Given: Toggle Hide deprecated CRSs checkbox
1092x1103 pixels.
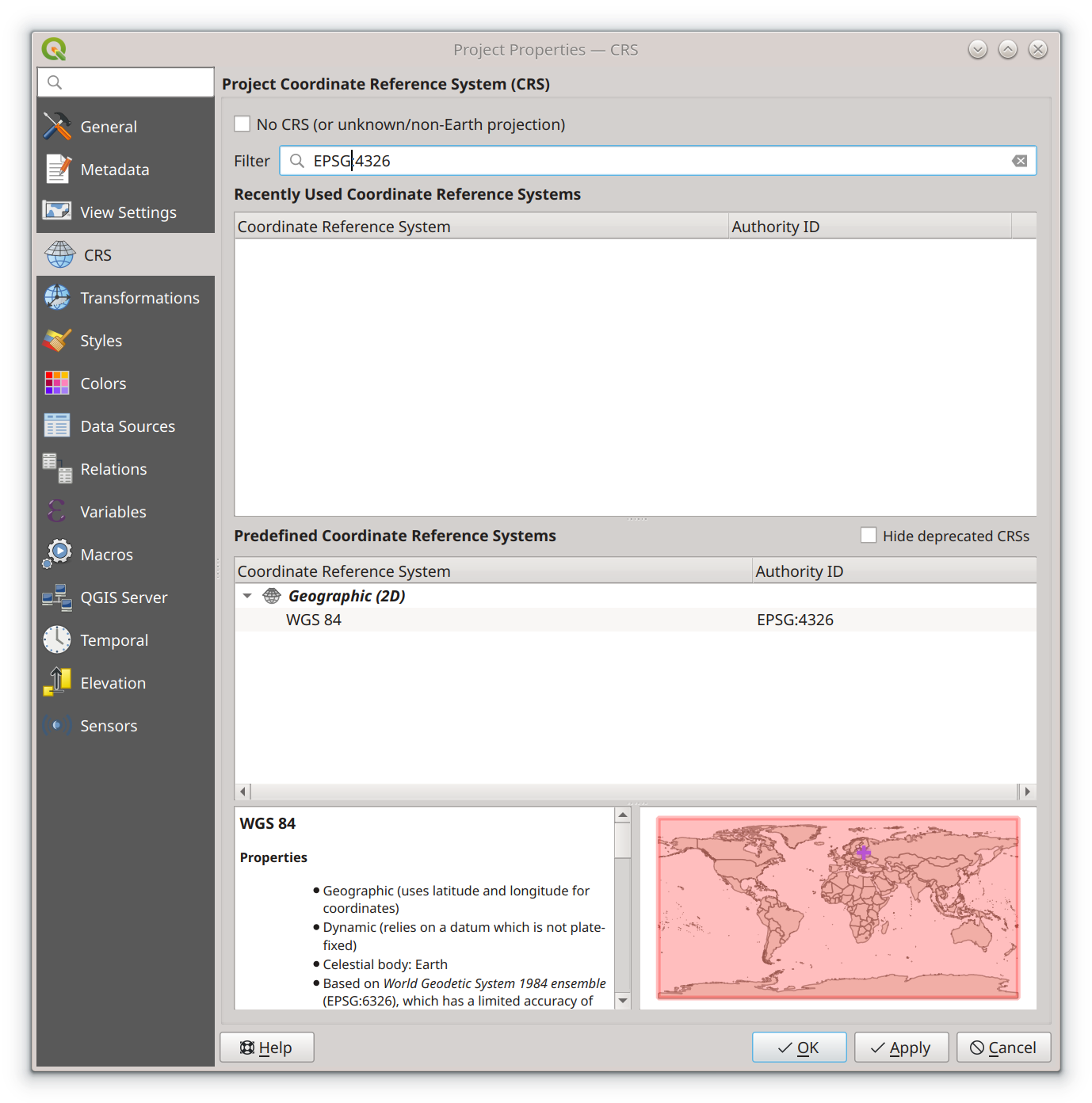Looking at the screenshot, I should pyautogui.click(x=869, y=535).
